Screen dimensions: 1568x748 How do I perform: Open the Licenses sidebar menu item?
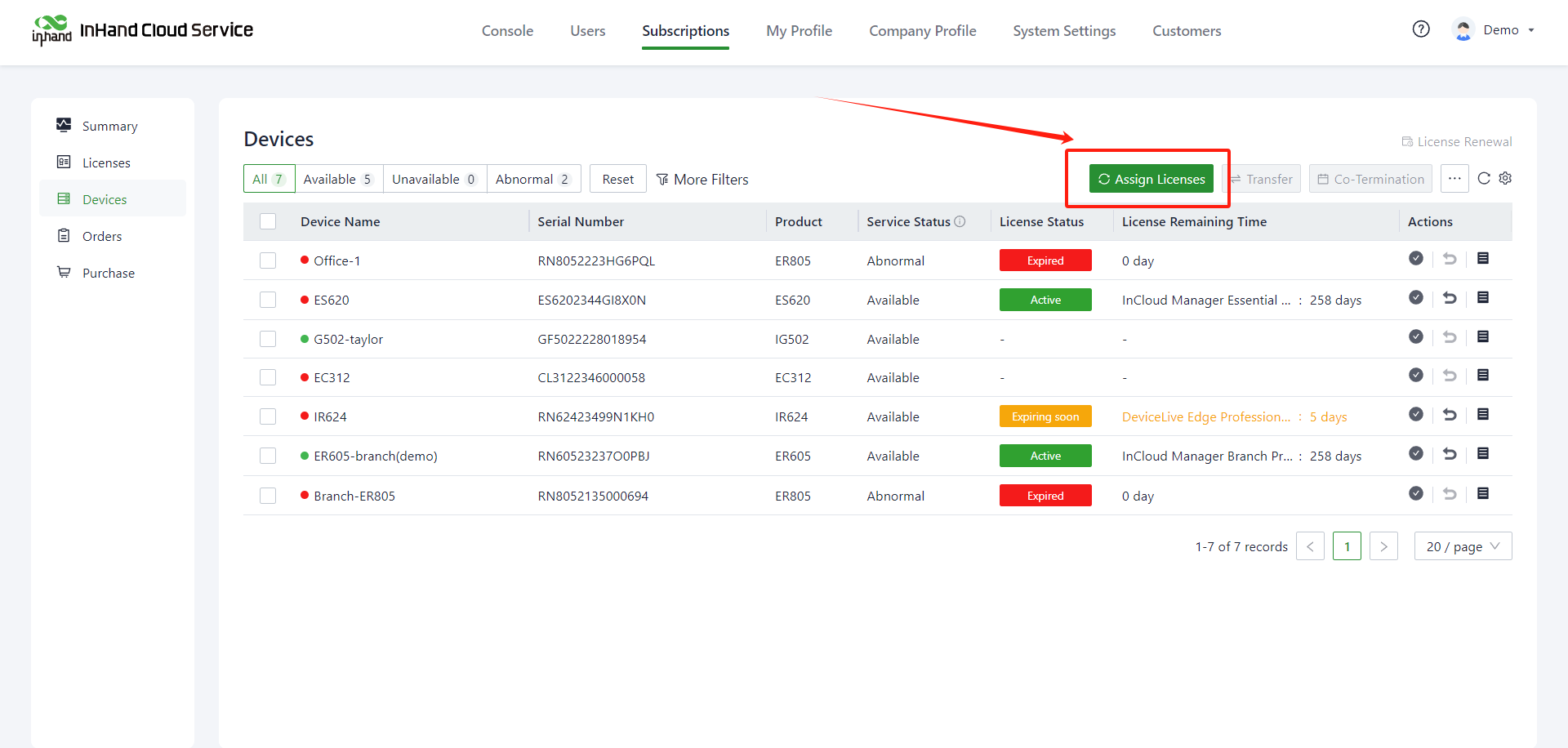[x=106, y=163]
